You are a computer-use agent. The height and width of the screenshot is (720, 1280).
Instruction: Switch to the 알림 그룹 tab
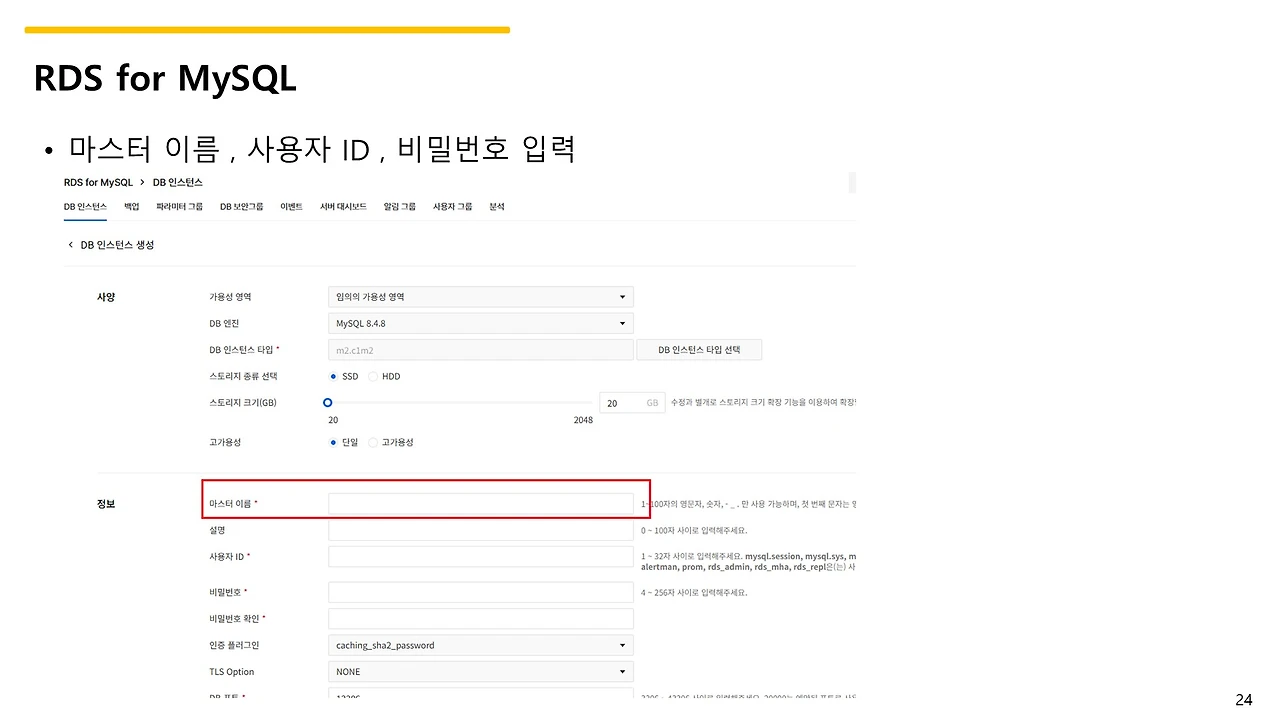click(399, 206)
